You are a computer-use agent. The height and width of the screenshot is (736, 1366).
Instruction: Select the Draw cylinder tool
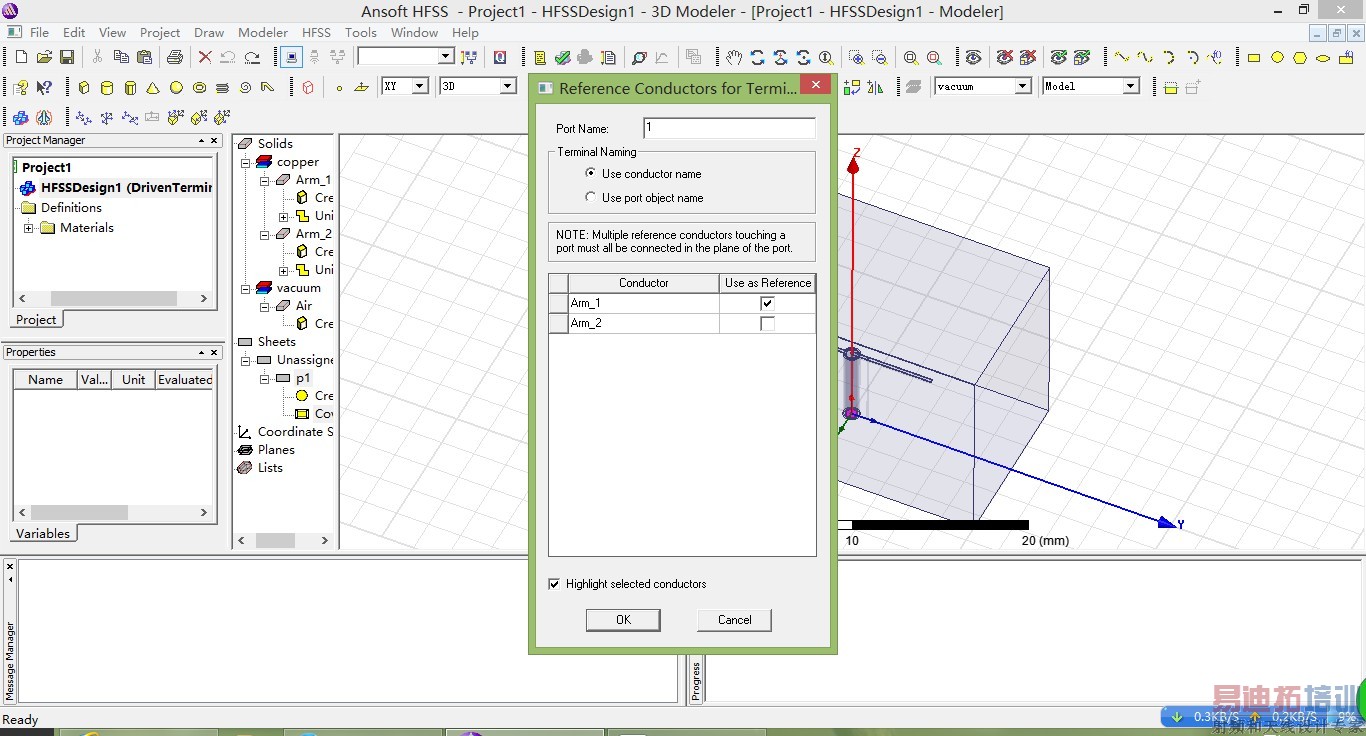pos(107,88)
